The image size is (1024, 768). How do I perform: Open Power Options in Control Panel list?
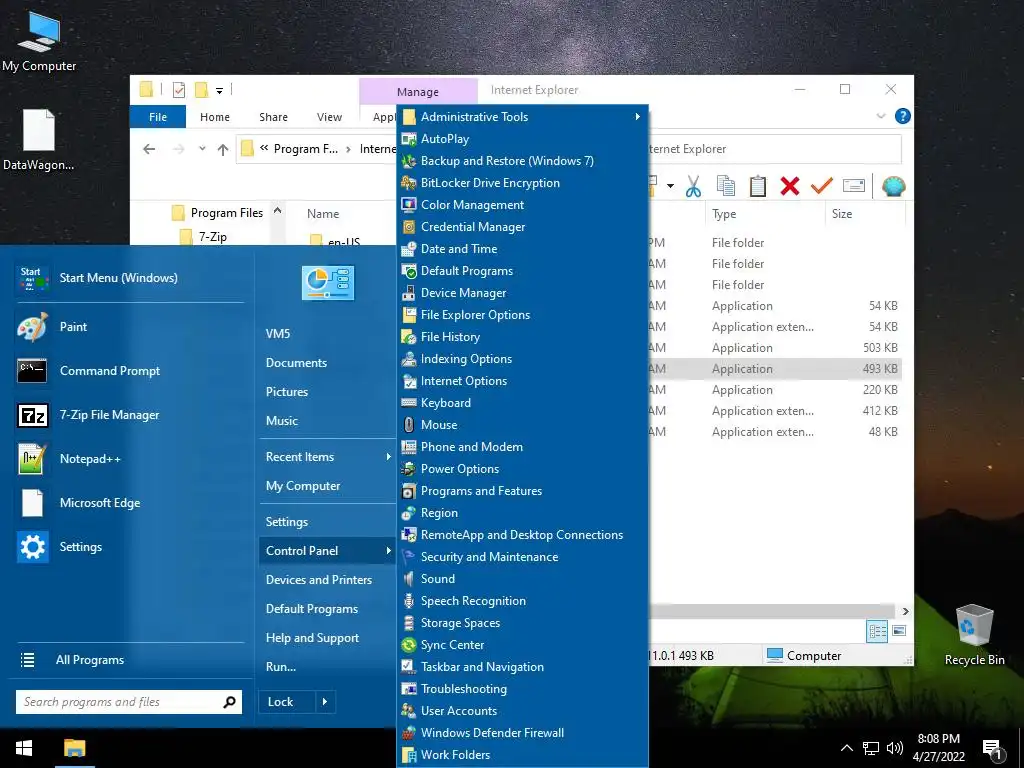point(522,469)
